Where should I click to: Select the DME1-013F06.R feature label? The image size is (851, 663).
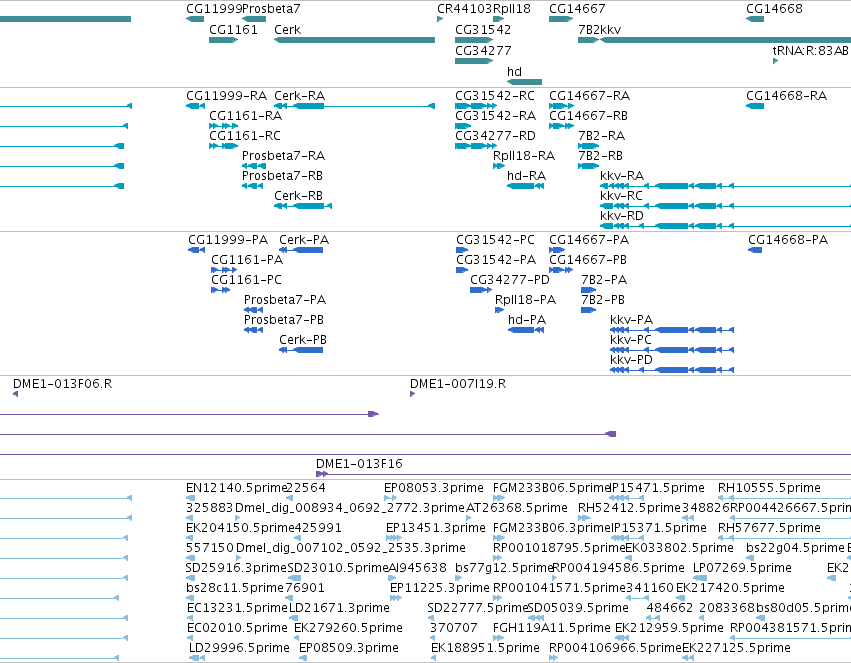tap(62, 384)
